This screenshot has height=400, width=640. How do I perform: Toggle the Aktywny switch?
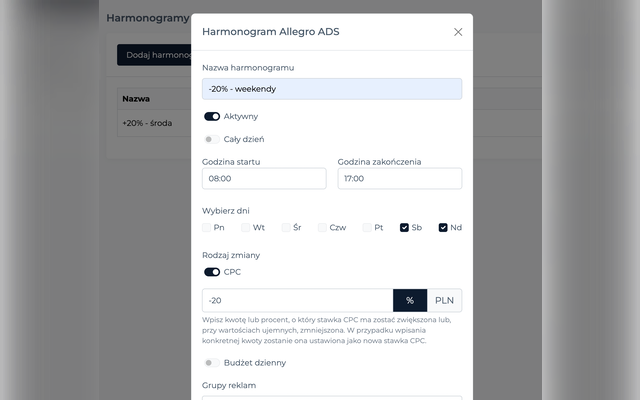[x=212, y=117]
